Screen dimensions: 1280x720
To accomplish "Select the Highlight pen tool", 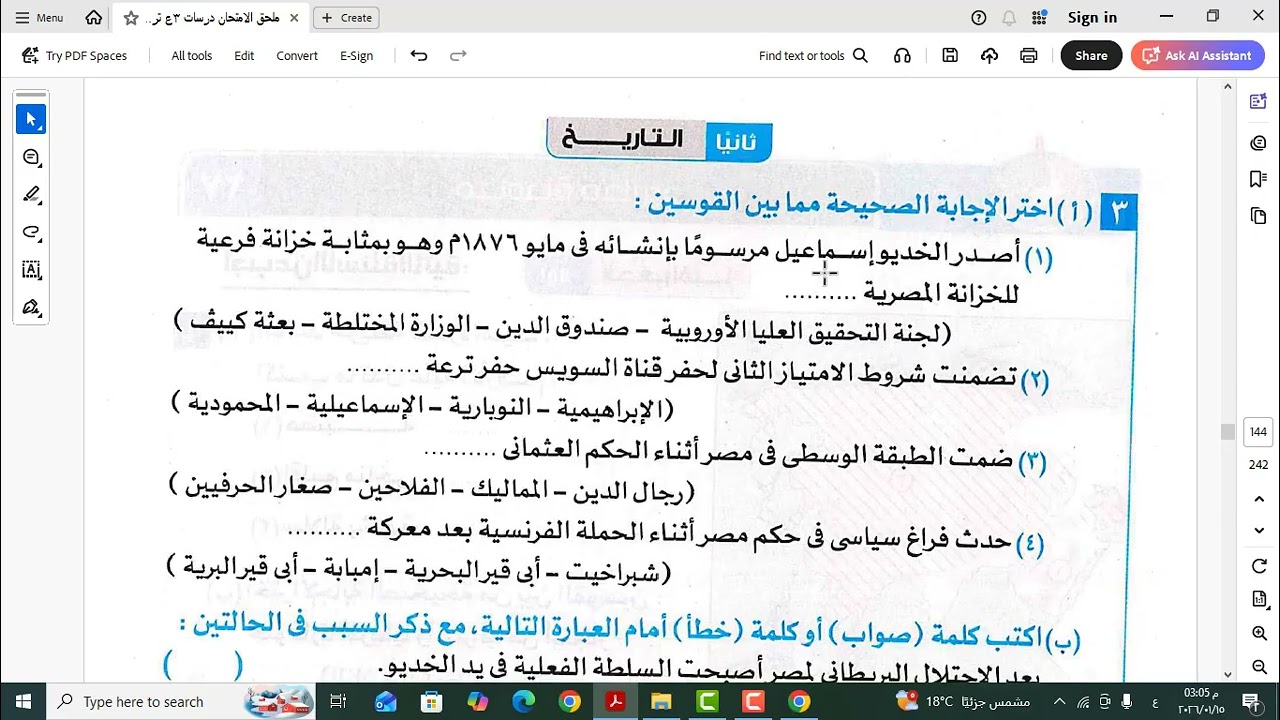I will (x=31, y=195).
